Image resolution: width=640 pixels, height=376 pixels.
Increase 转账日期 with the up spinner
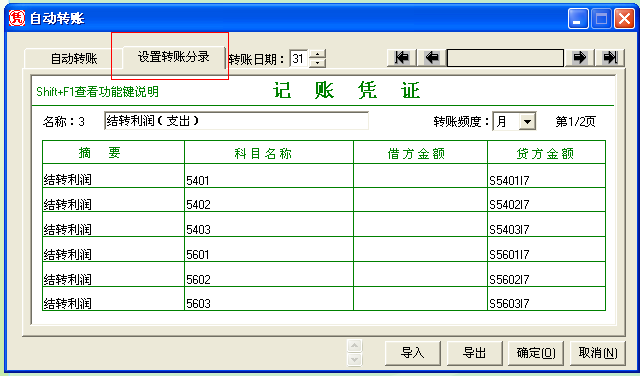318,54
